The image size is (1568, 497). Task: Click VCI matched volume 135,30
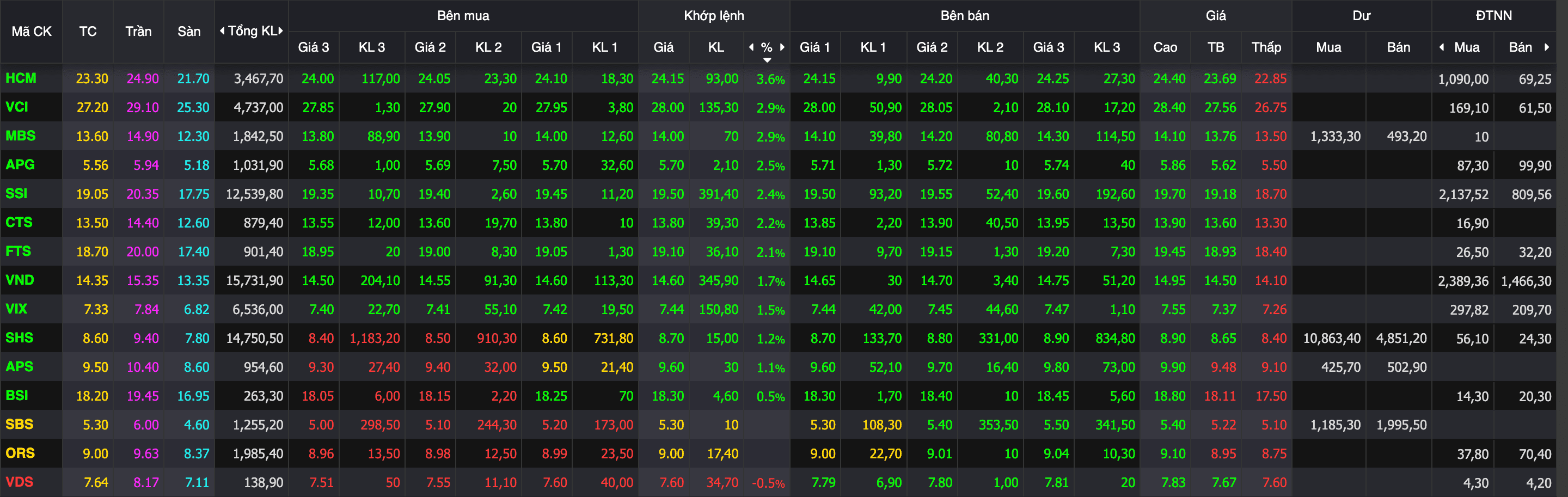click(718, 108)
